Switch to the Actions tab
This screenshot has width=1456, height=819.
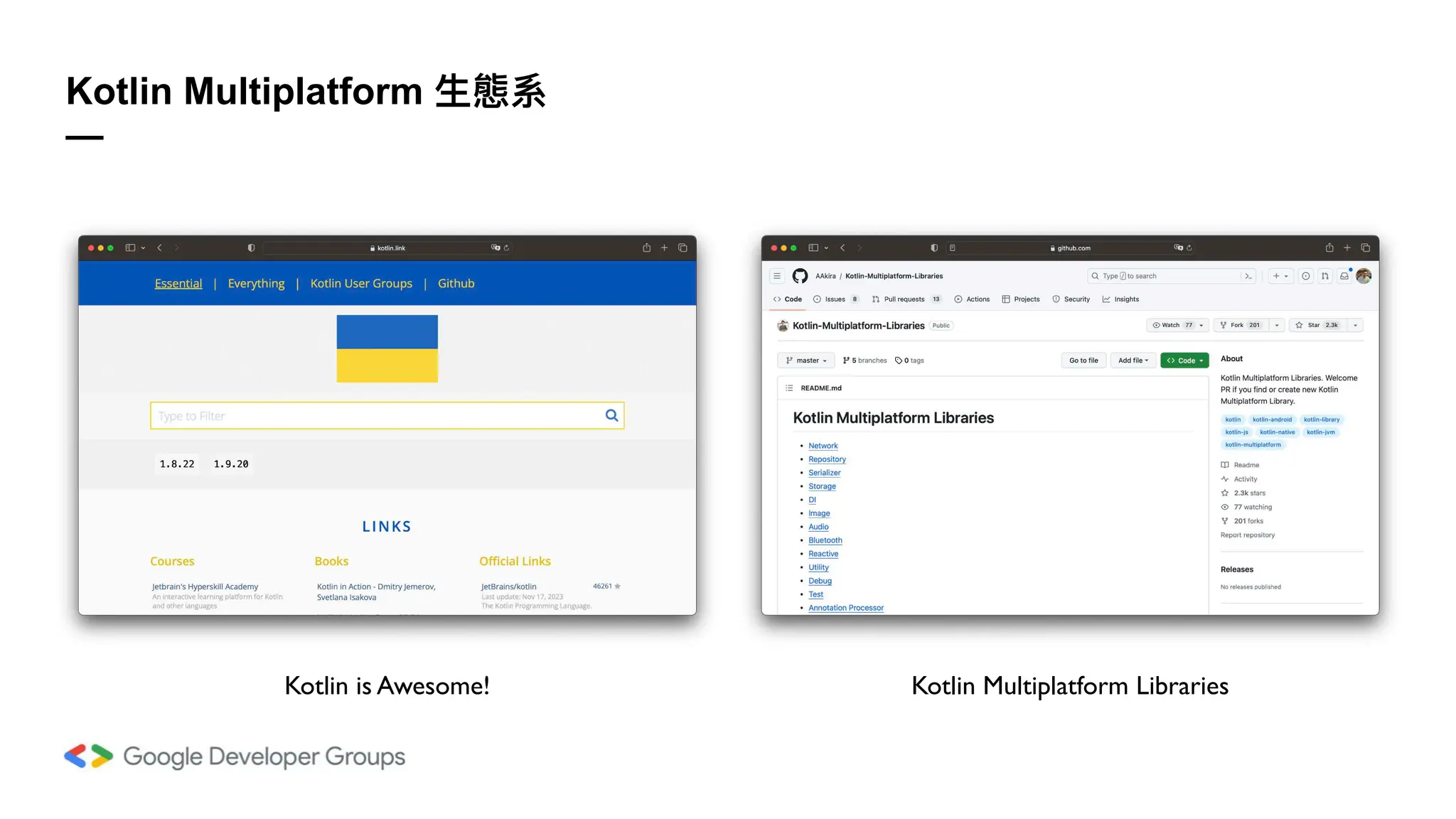point(972,299)
